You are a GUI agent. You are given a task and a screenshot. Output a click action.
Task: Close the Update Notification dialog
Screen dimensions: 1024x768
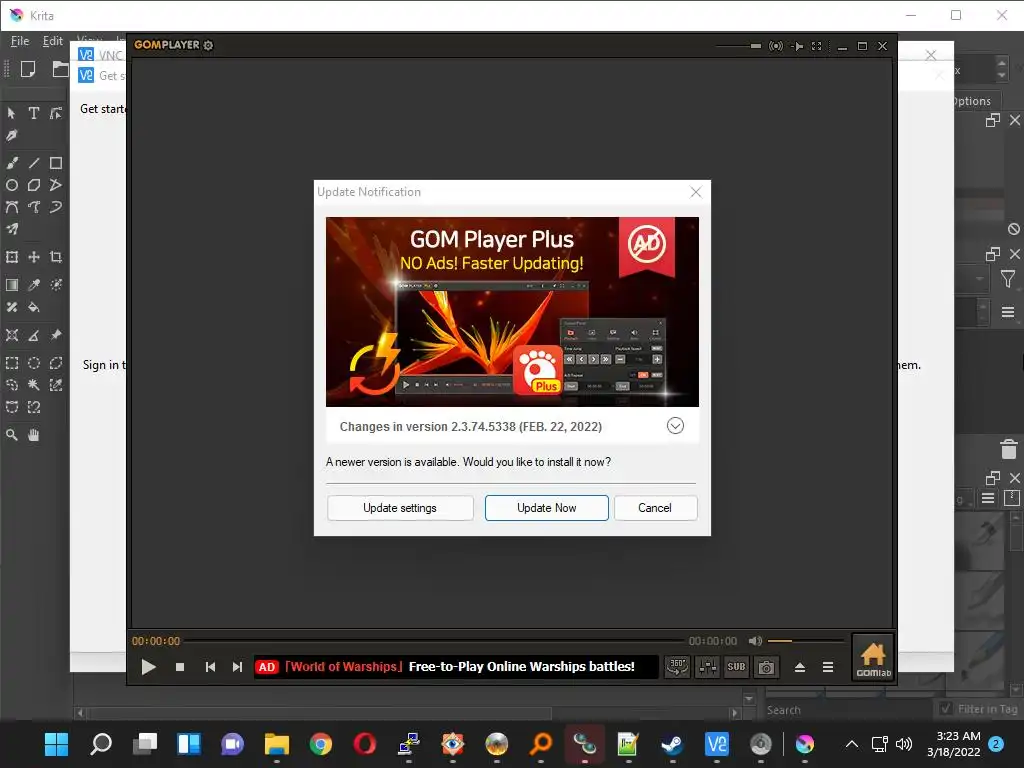[696, 192]
